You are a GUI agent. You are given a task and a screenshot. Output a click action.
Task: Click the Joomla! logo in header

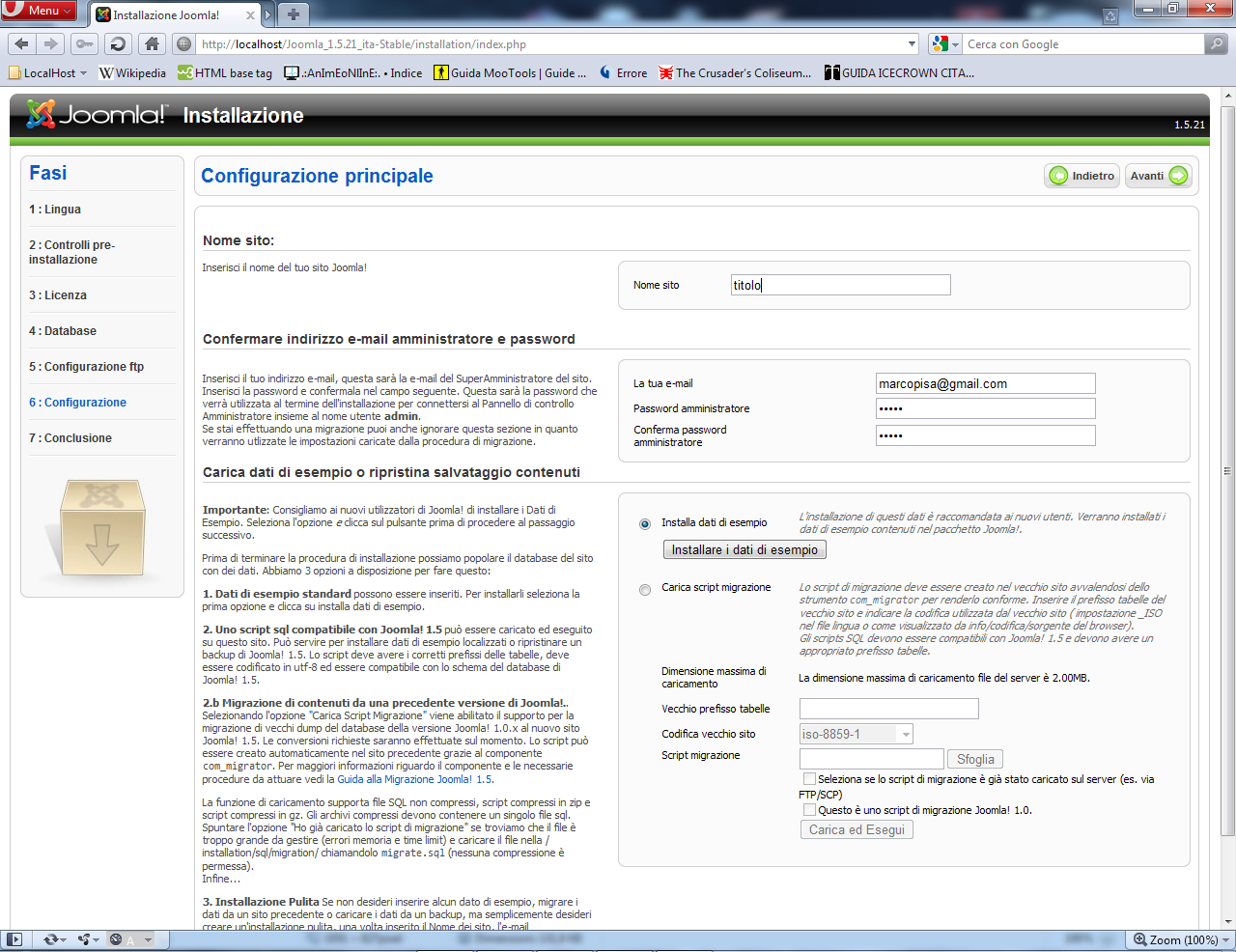(x=96, y=115)
